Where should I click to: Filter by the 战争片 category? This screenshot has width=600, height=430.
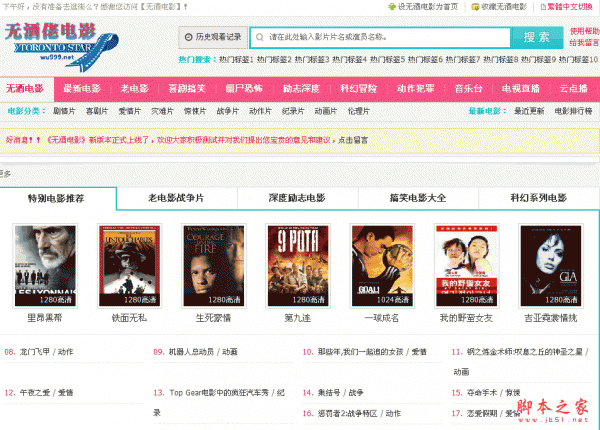coord(228,111)
